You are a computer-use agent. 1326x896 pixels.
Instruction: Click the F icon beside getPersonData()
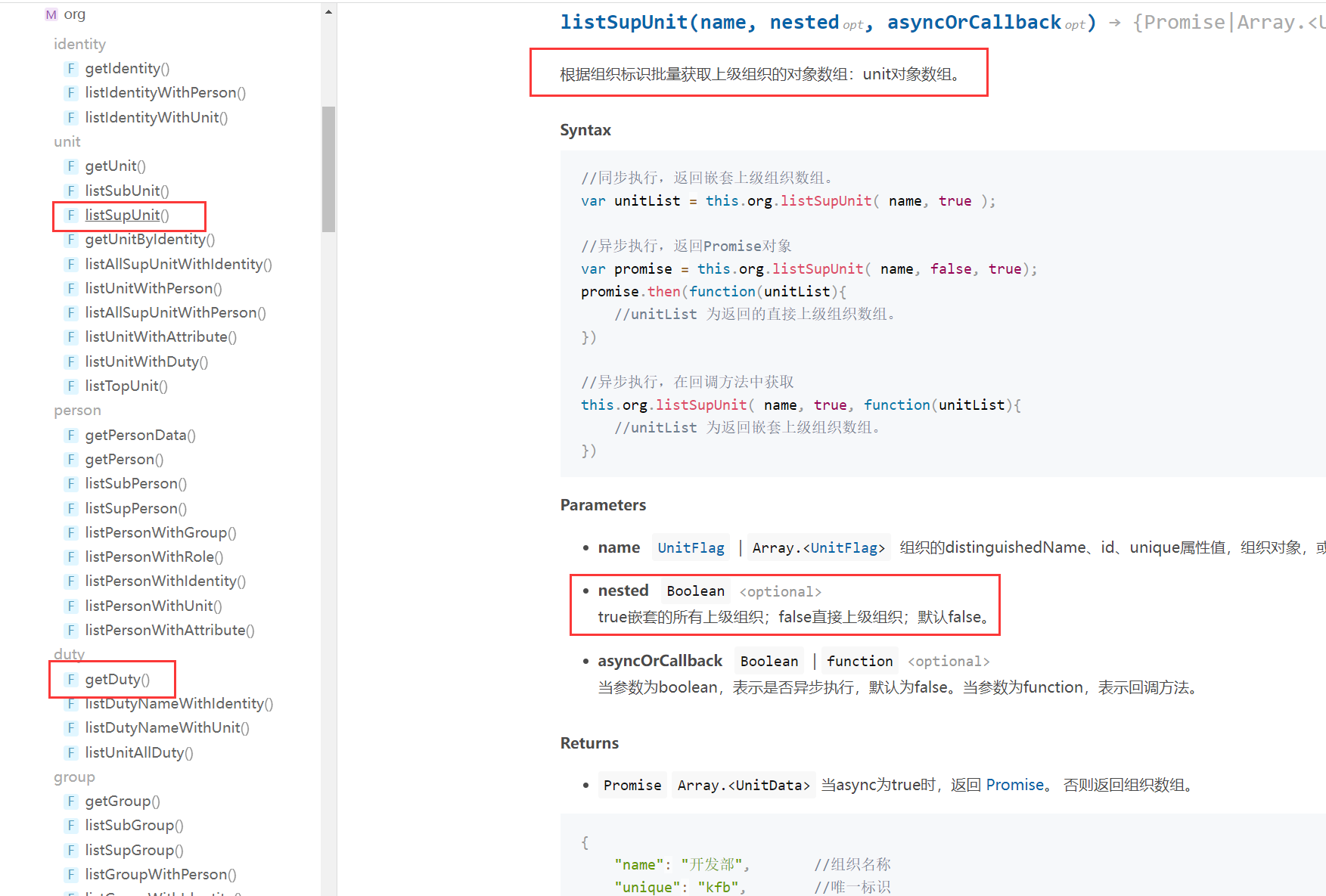[x=71, y=435]
